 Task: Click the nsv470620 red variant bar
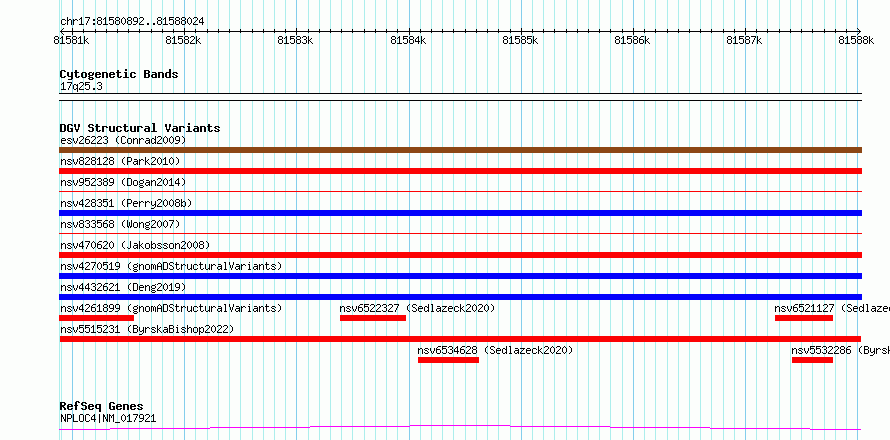(x=460, y=255)
